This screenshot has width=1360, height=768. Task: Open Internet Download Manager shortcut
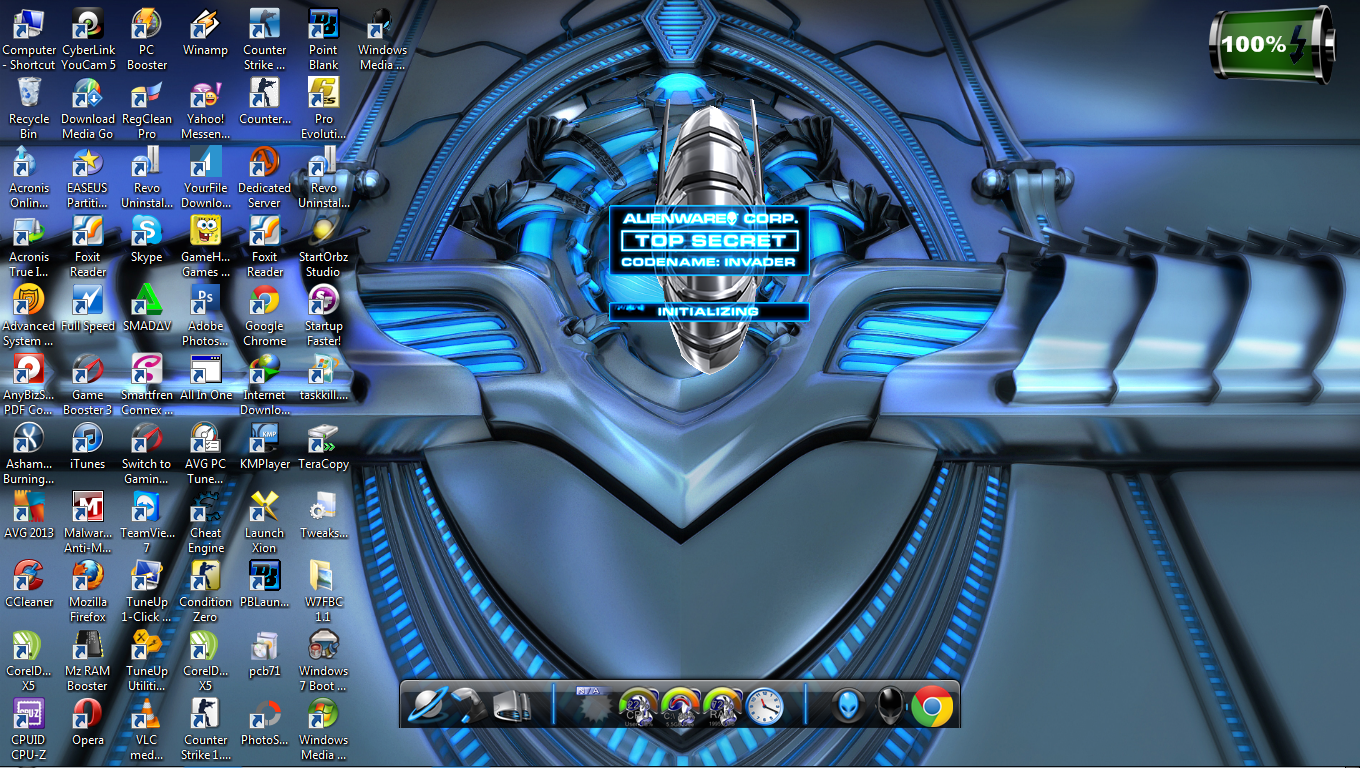pyautogui.click(x=264, y=384)
